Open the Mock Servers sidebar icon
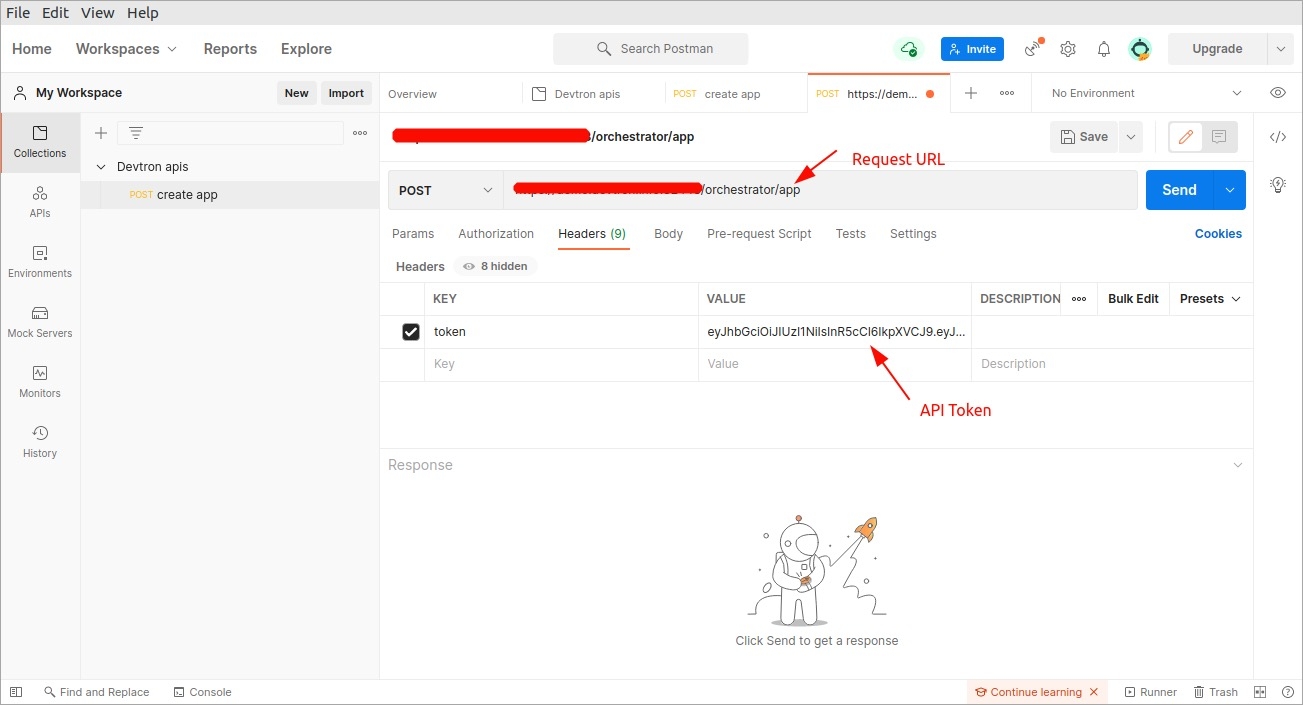1303x705 pixels. [40, 322]
